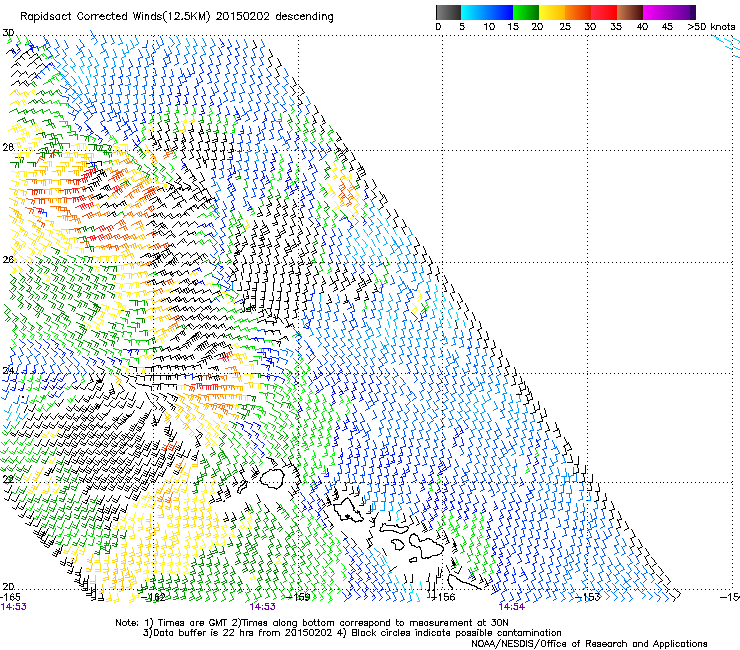
Task: Click the longitude label "-156"
Action: click(444, 597)
